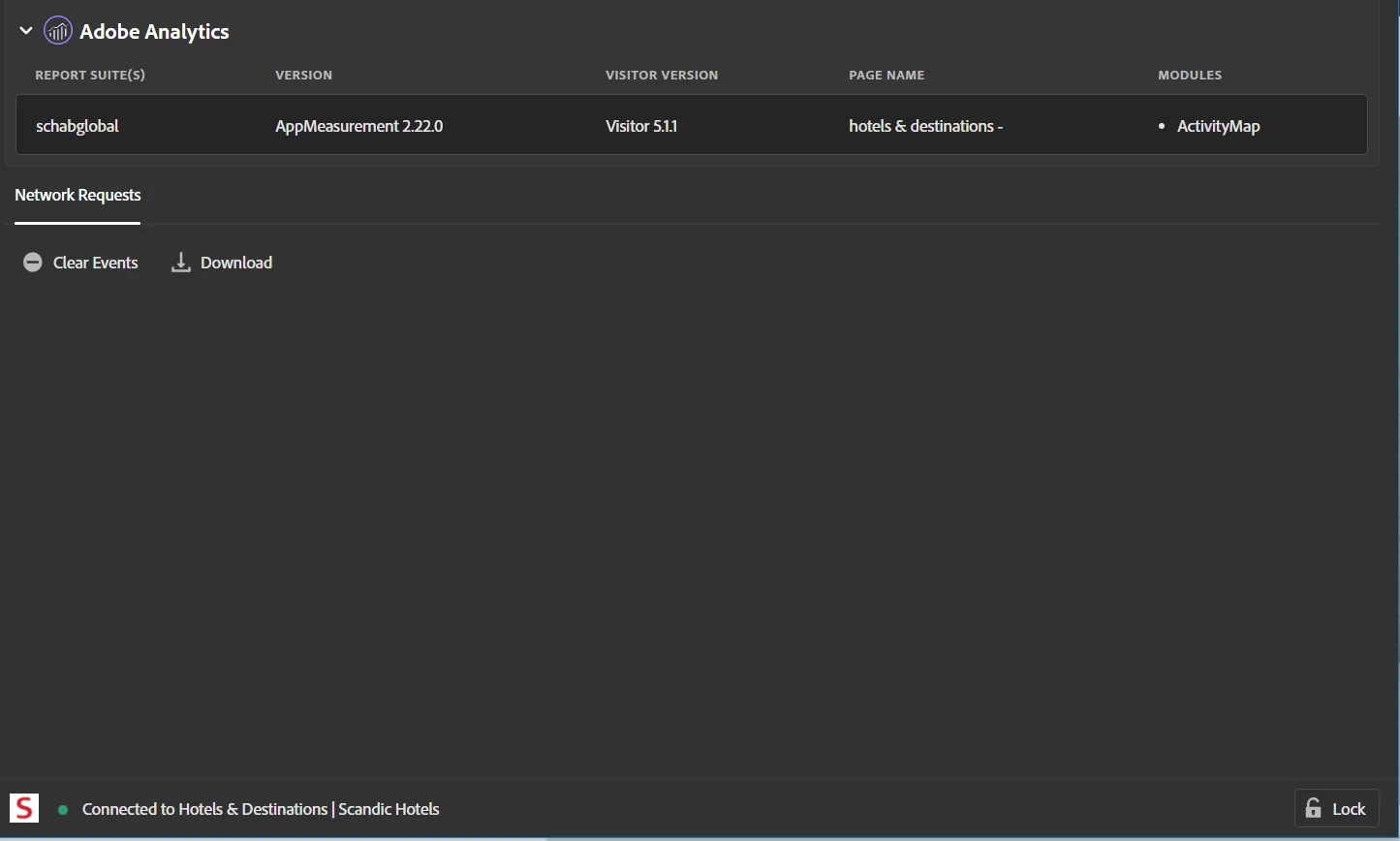Viewport: 1400px width, 841px height.
Task: Click the open padlock icon
Action: (x=1313, y=808)
